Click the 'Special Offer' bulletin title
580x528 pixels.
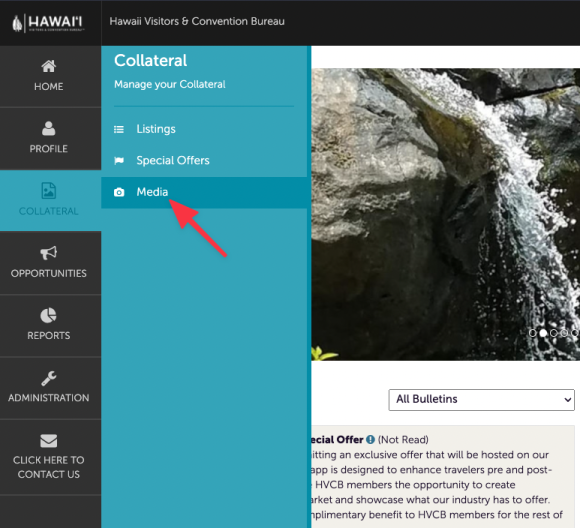point(337,440)
